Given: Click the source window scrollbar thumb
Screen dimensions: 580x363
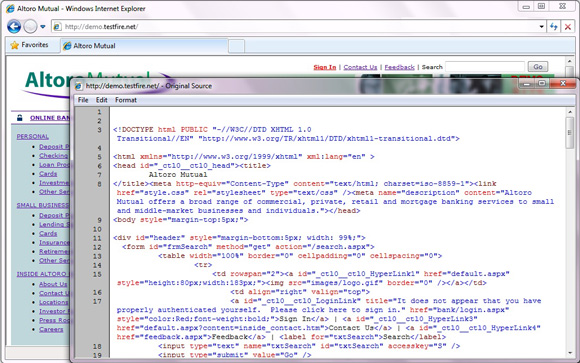Looking at the screenshot, I should click(570, 132).
